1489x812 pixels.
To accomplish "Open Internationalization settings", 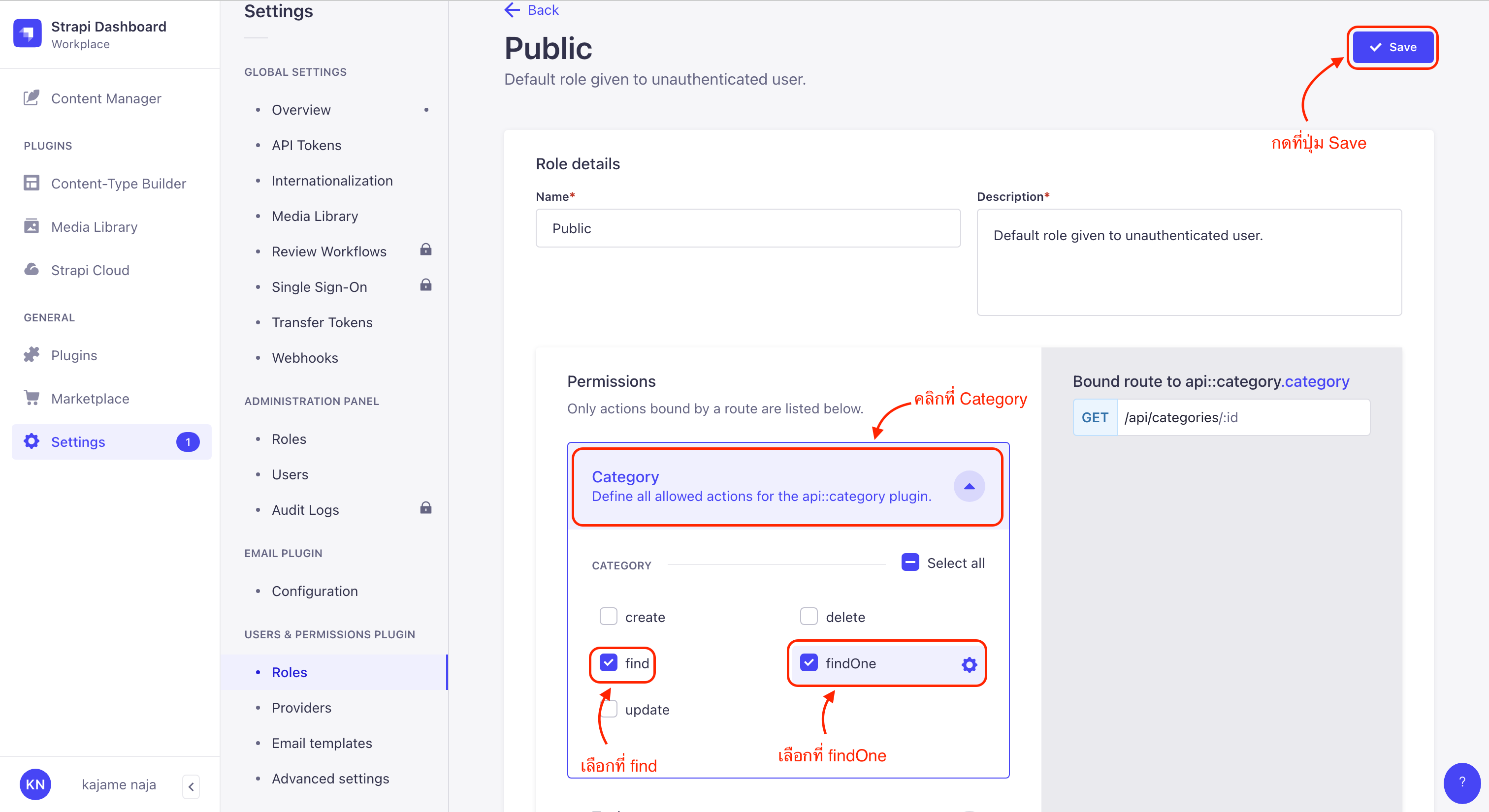I will [332, 180].
